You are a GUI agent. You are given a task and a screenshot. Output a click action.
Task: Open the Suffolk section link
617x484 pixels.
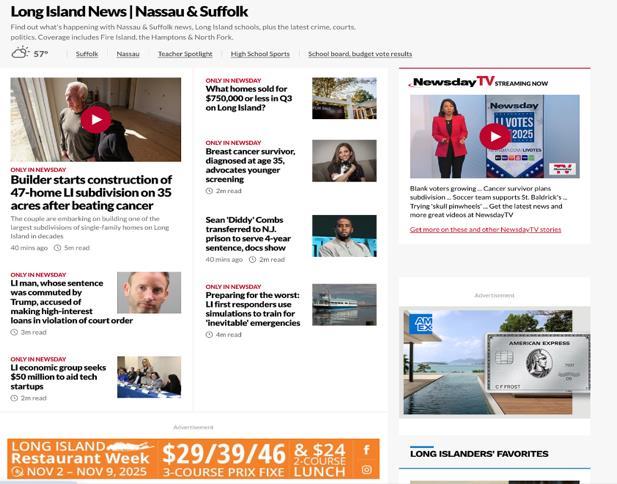coord(87,54)
